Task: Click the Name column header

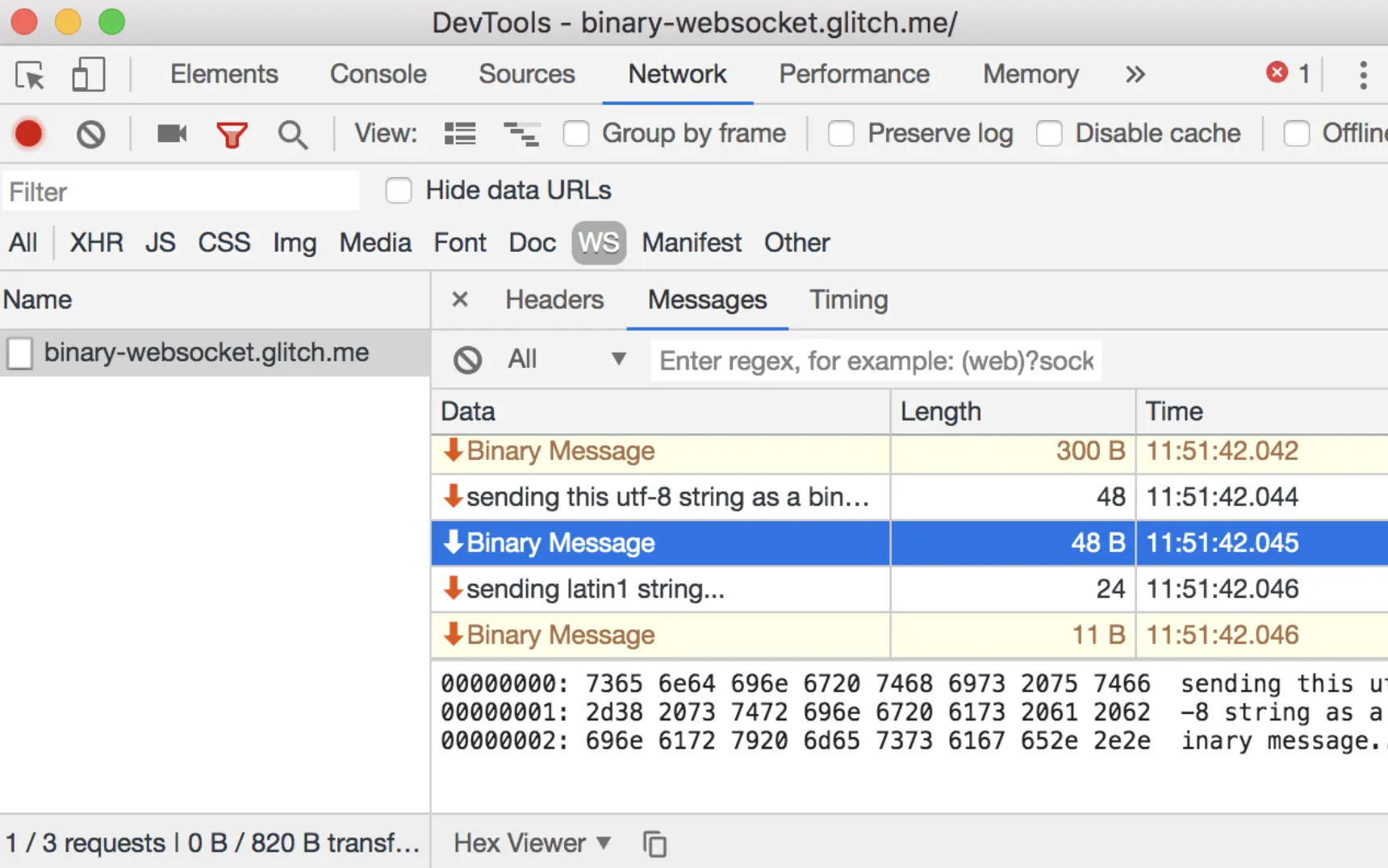Action: (x=214, y=299)
